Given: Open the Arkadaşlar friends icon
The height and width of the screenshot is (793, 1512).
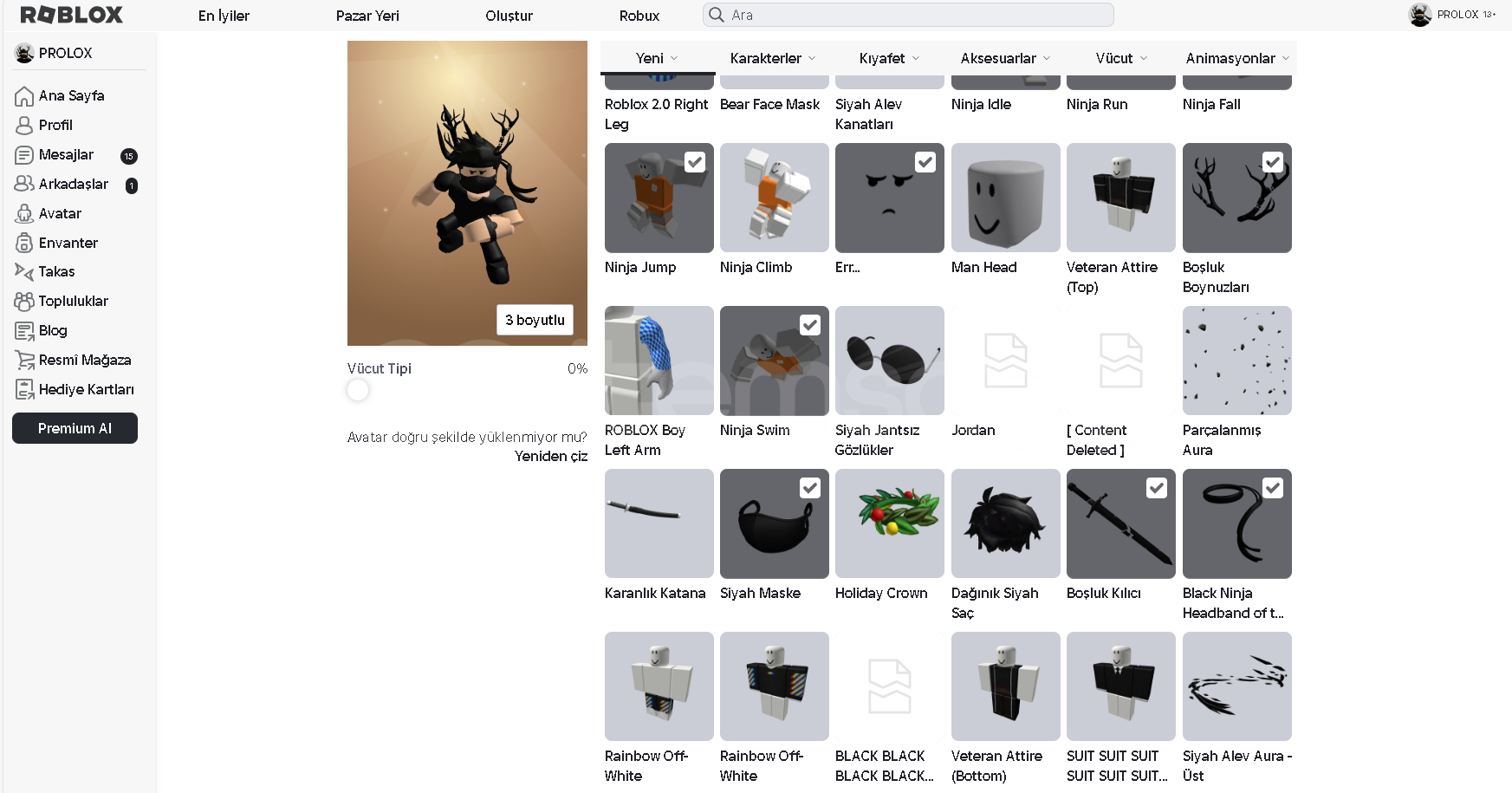Looking at the screenshot, I should (x=24, y=184).
